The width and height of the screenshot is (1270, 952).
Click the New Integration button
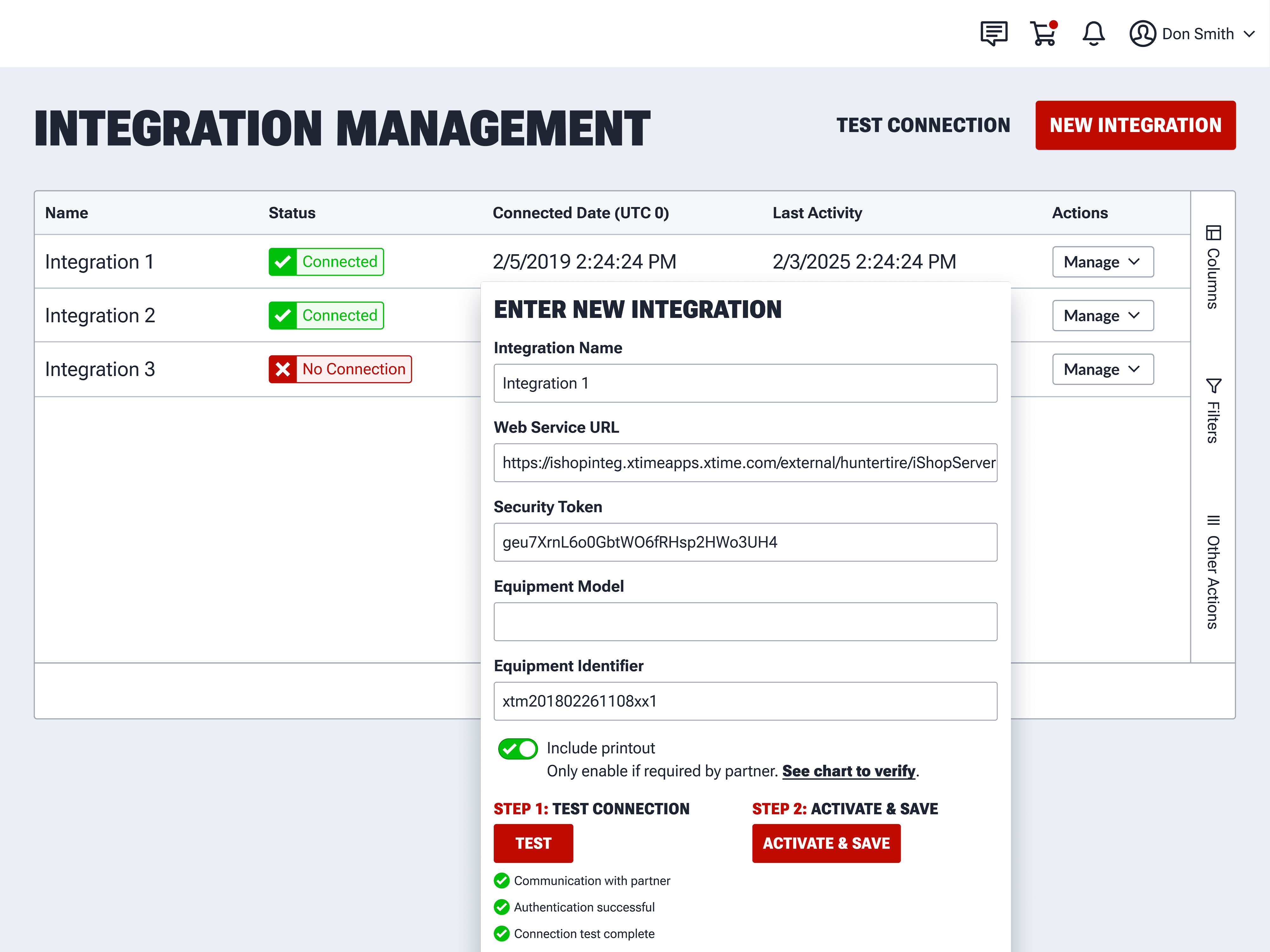point(1135,125)
